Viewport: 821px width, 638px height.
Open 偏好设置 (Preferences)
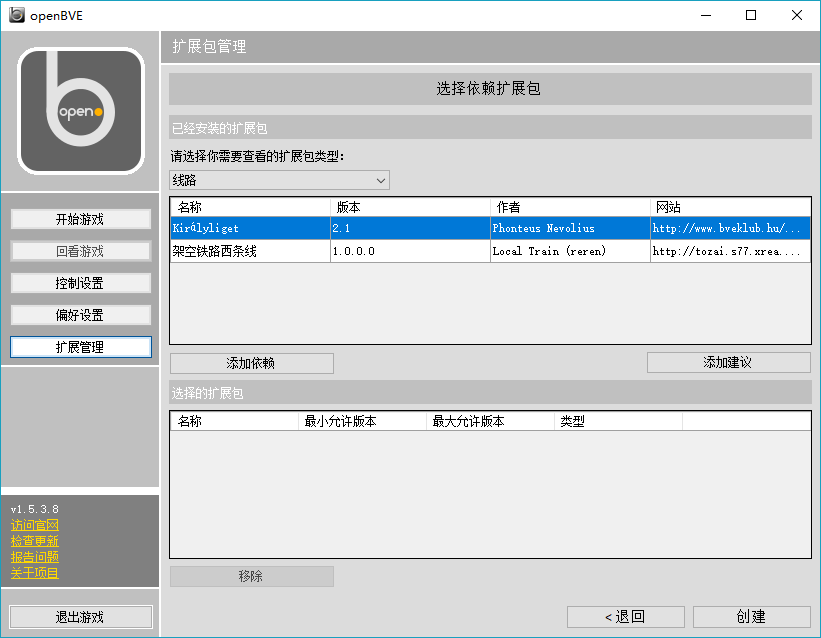coord(81,315)
